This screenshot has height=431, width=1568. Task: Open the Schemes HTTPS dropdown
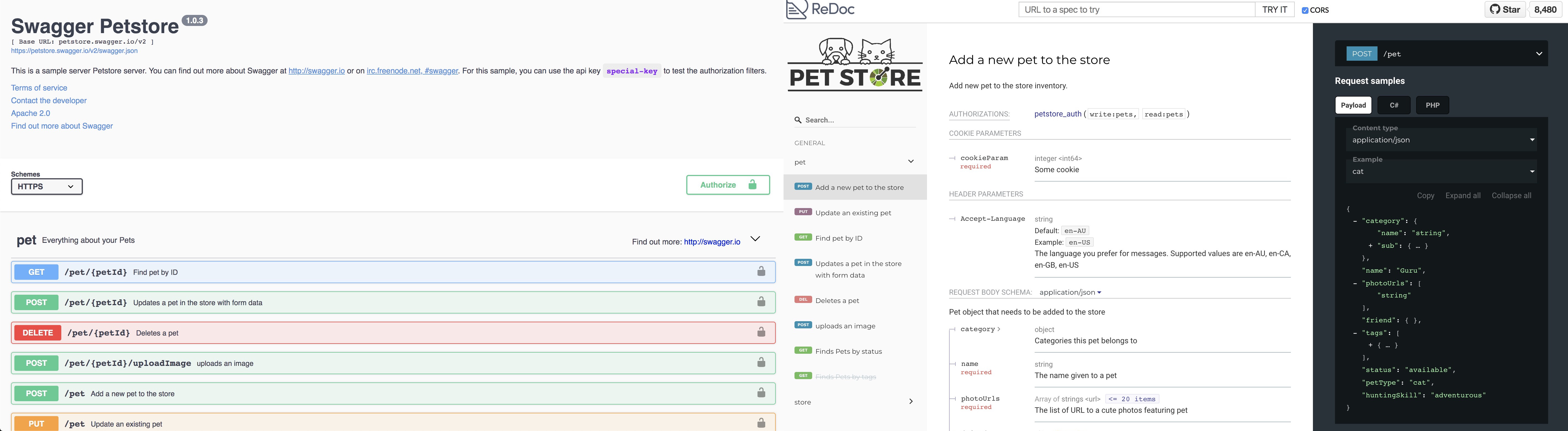[x=47, y=186]
